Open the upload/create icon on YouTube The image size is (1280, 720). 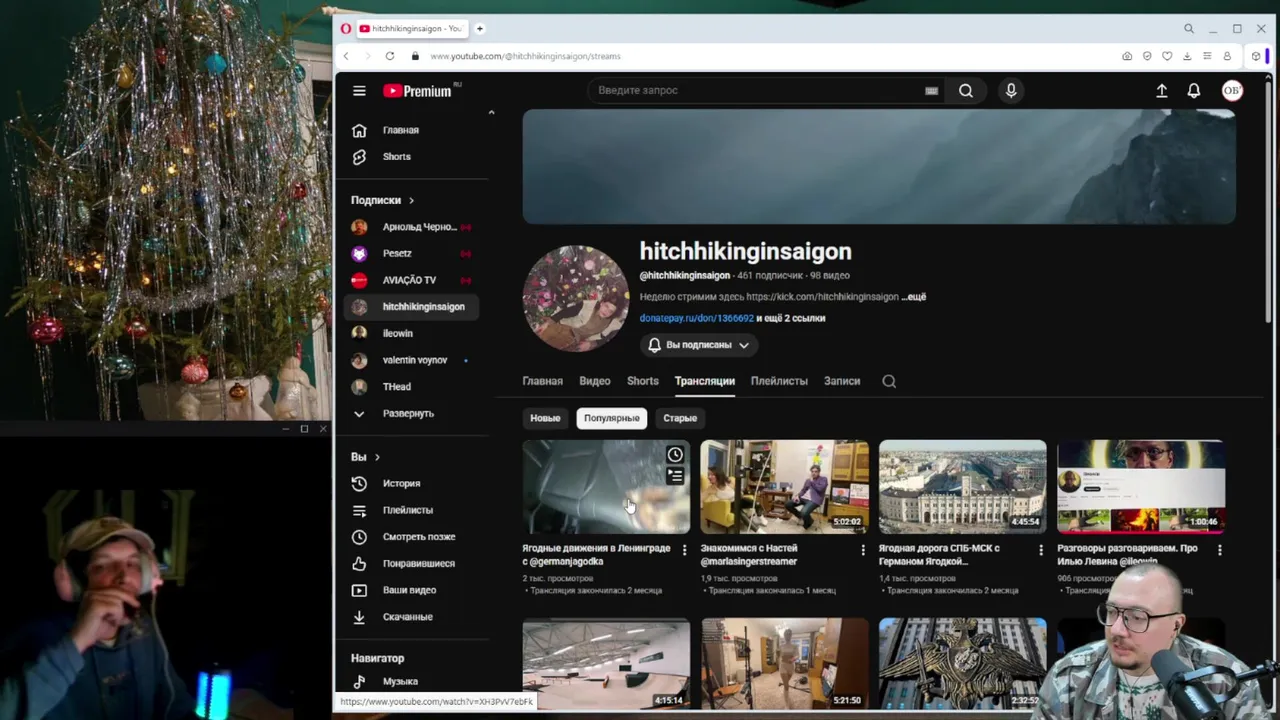tap(1162, 91)
